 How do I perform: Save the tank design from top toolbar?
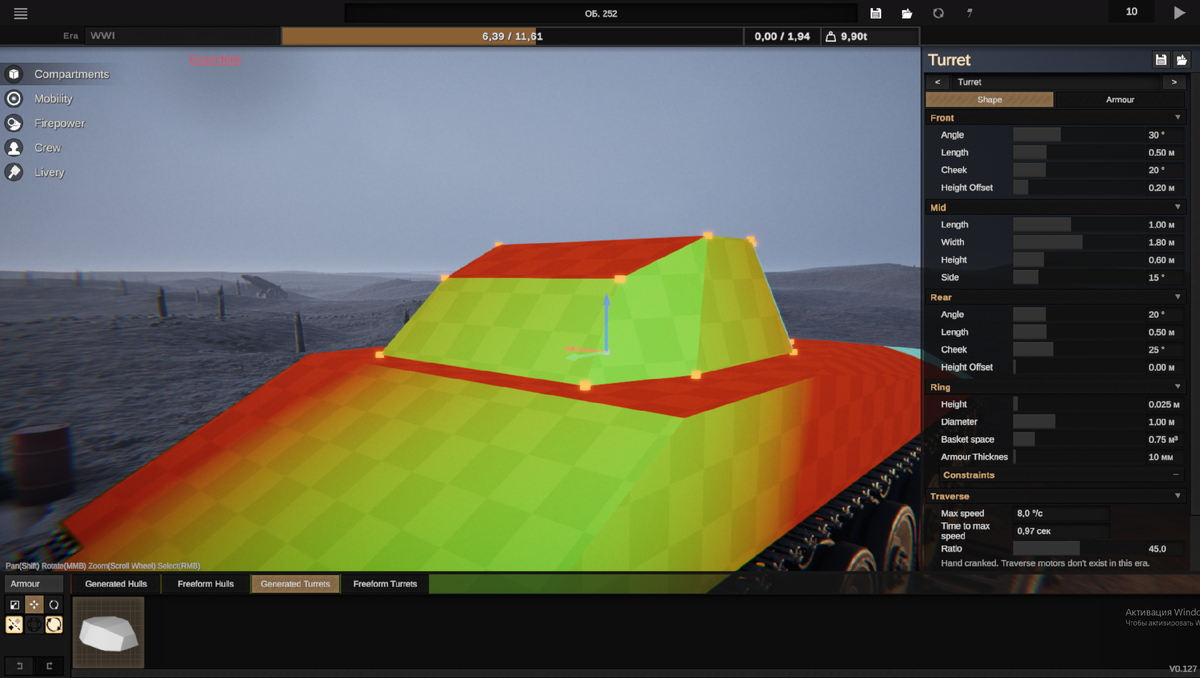click(x=876, y=13)
